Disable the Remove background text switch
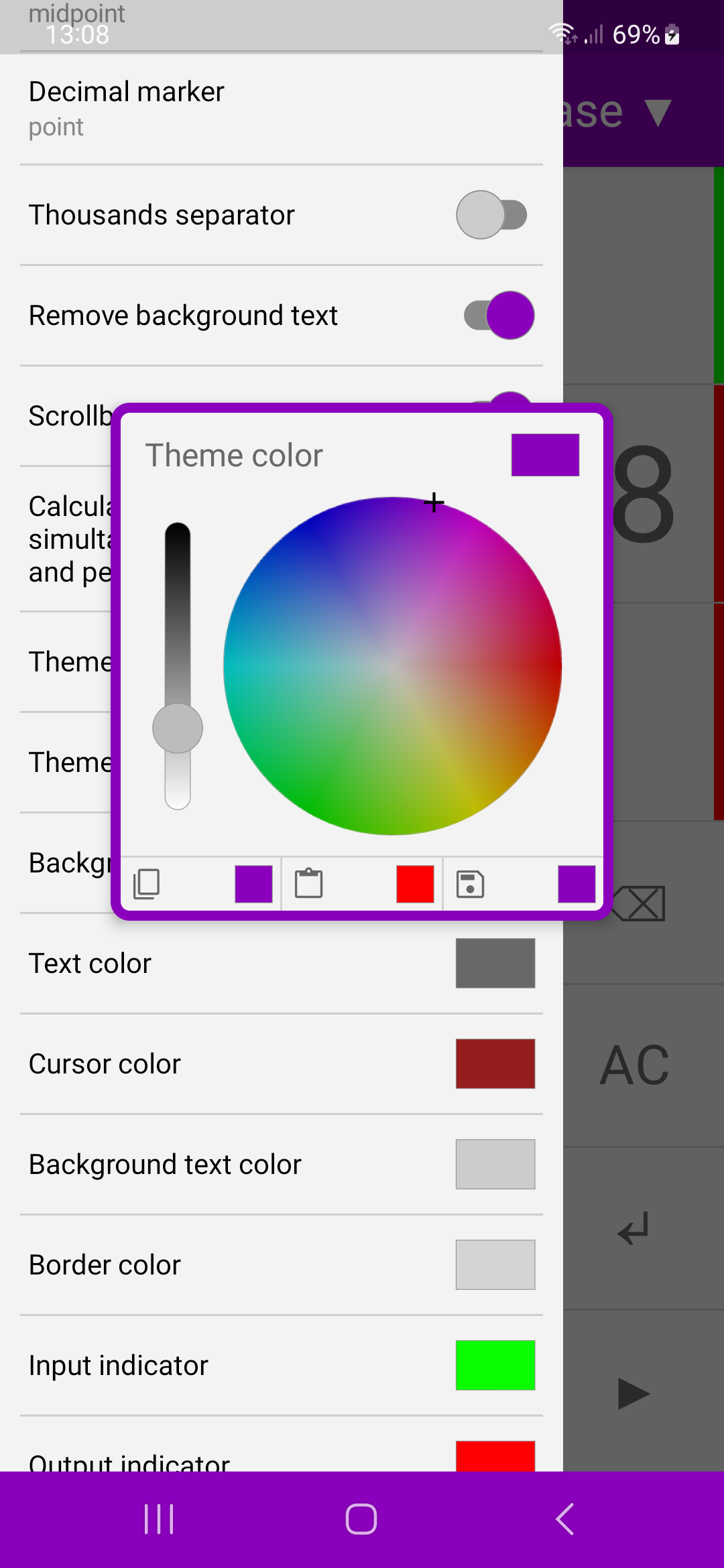Image resolution: width=724 pixels, height=1568 pixels. tap(499, 315)
